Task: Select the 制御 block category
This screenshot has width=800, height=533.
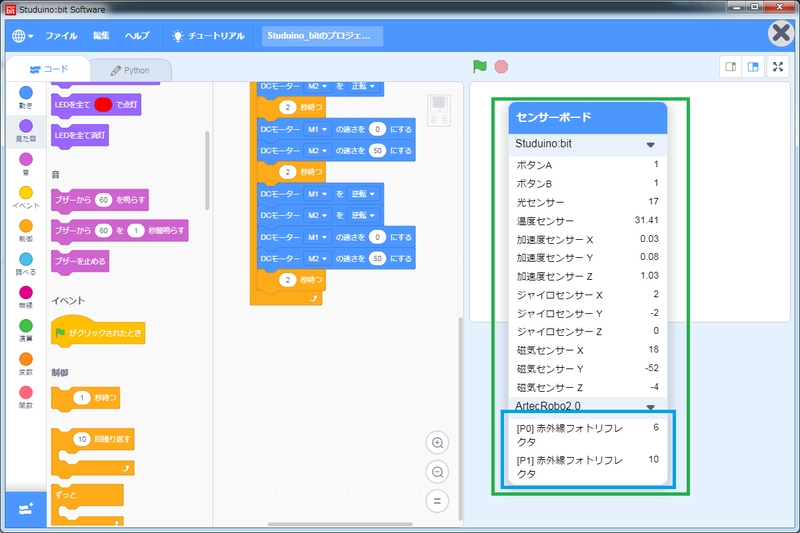Action: [26, 231]
